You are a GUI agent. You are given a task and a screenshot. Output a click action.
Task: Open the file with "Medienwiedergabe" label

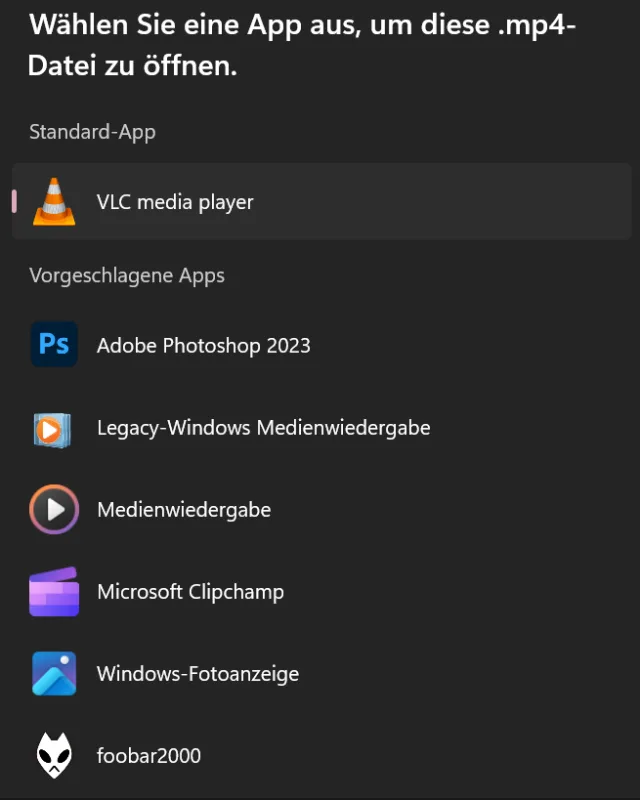click(184, 510)
